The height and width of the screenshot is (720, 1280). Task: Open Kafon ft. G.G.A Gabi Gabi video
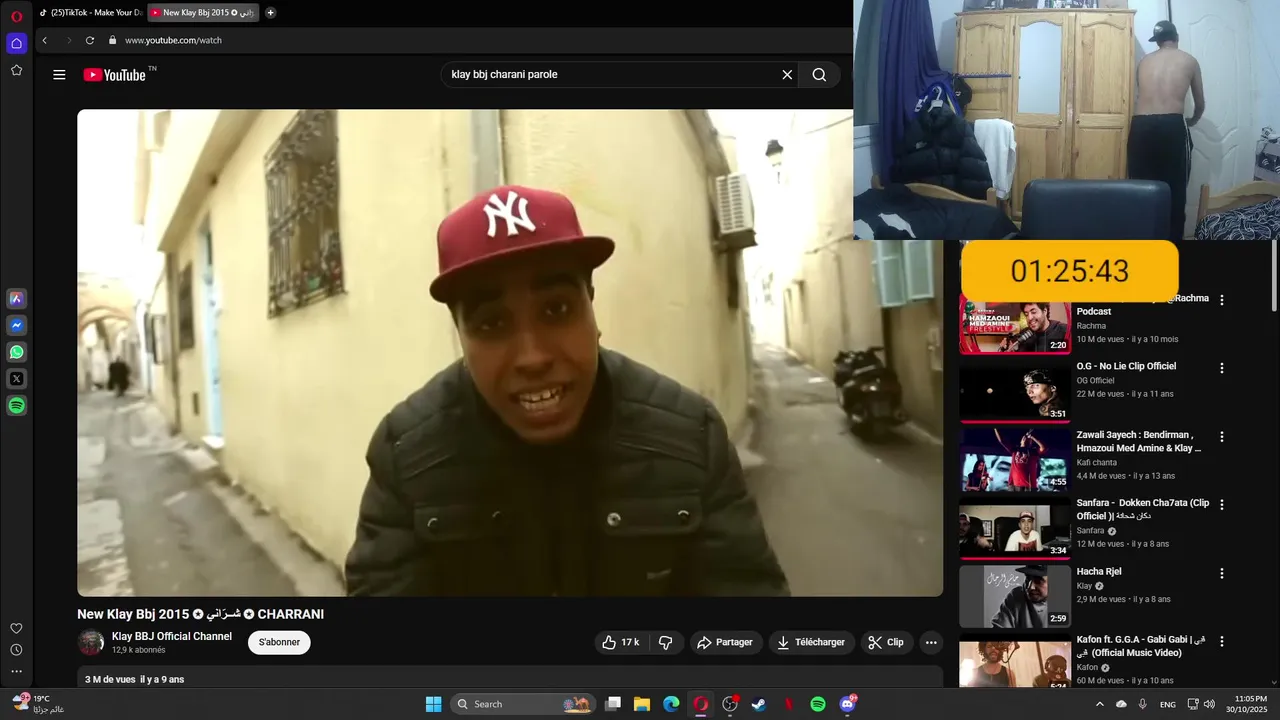point(1141,646)
